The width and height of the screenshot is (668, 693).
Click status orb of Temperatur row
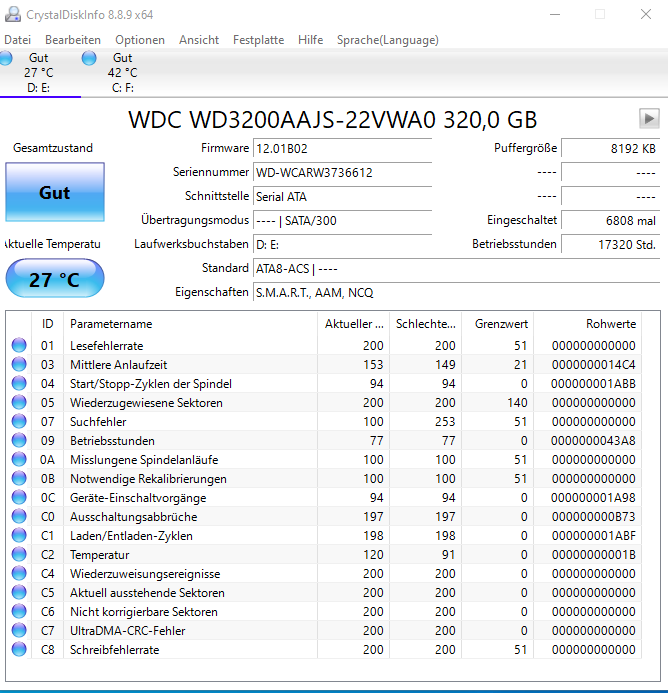click(19, 554)
